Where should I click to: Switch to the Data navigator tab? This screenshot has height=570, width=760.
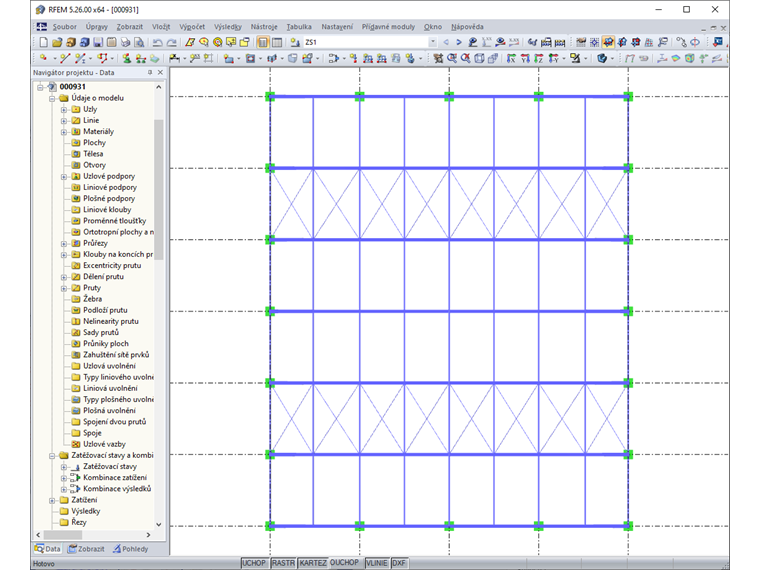coord(48,549)
